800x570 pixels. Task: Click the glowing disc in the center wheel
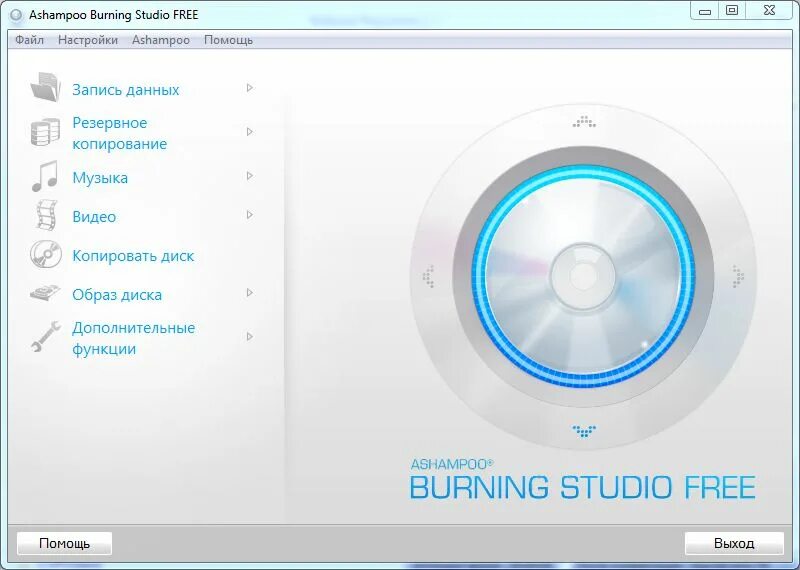coord(584,276)
